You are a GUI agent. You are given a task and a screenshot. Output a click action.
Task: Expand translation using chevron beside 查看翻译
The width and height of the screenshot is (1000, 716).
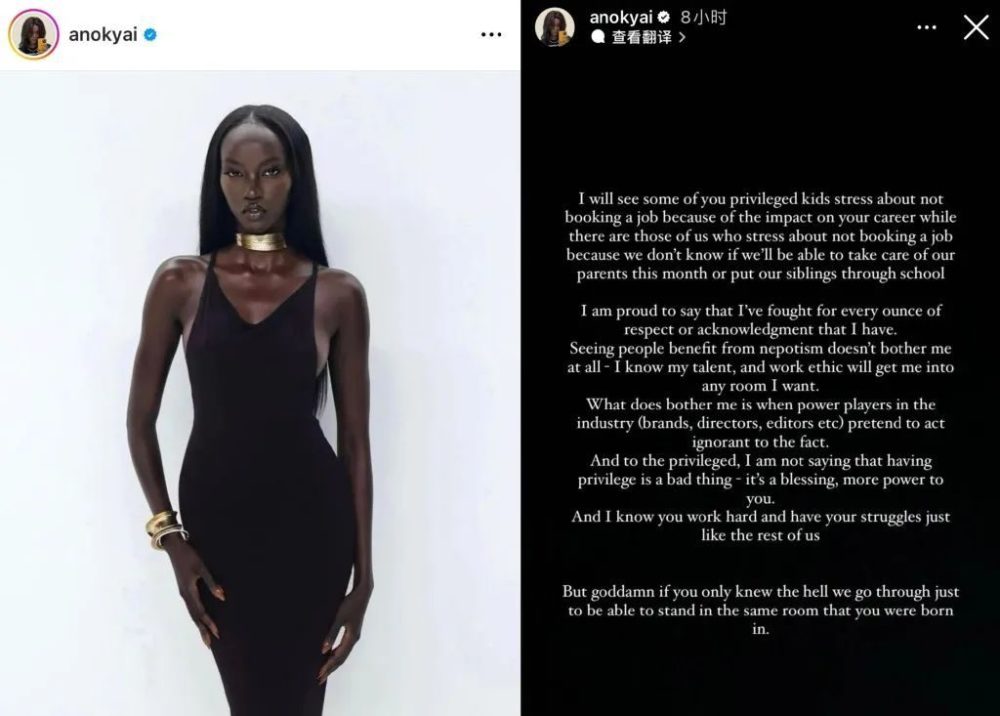coord(682,37)
